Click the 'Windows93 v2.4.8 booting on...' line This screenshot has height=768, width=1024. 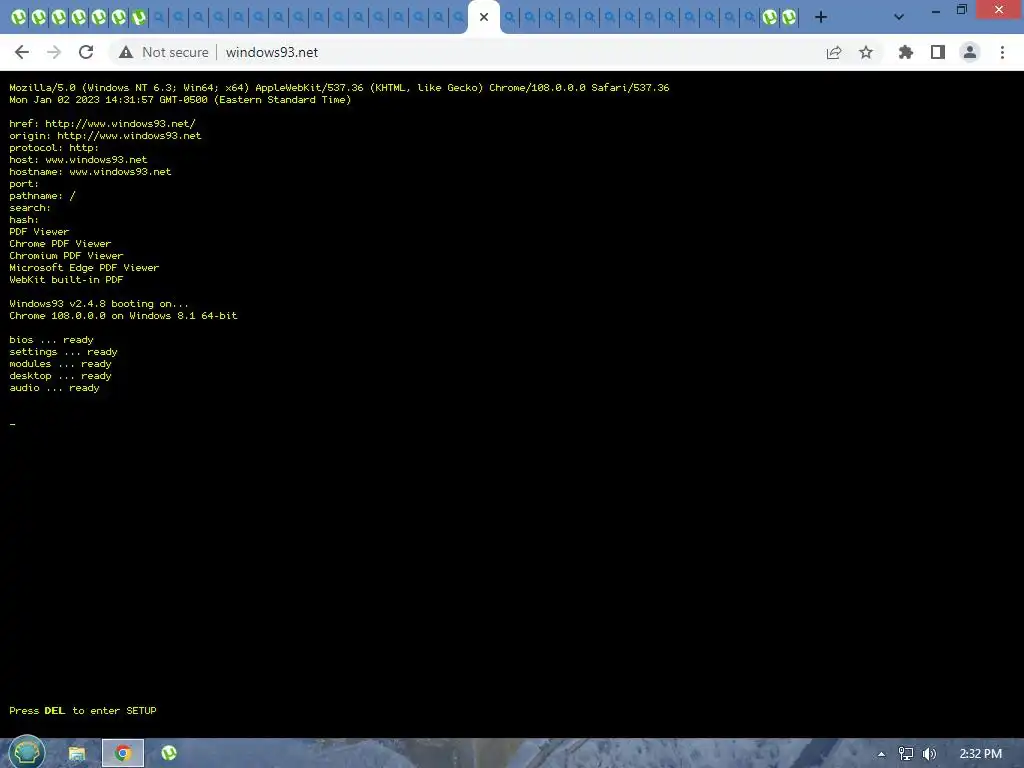[99, 304]
